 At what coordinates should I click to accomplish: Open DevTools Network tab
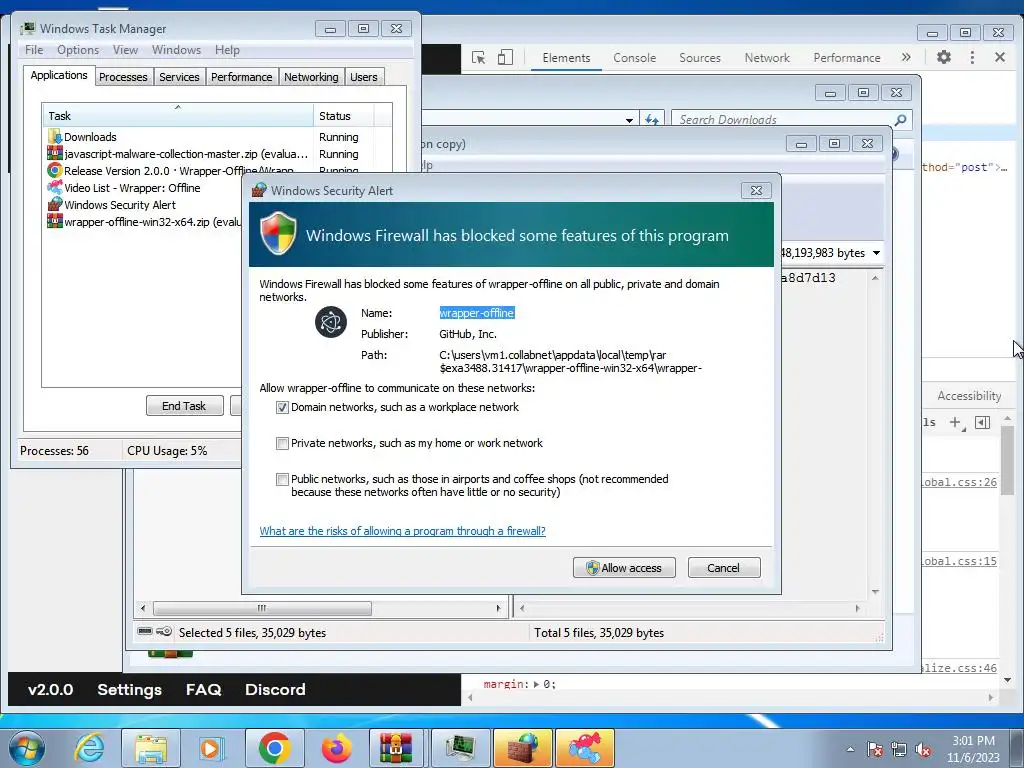coord(767,57)
